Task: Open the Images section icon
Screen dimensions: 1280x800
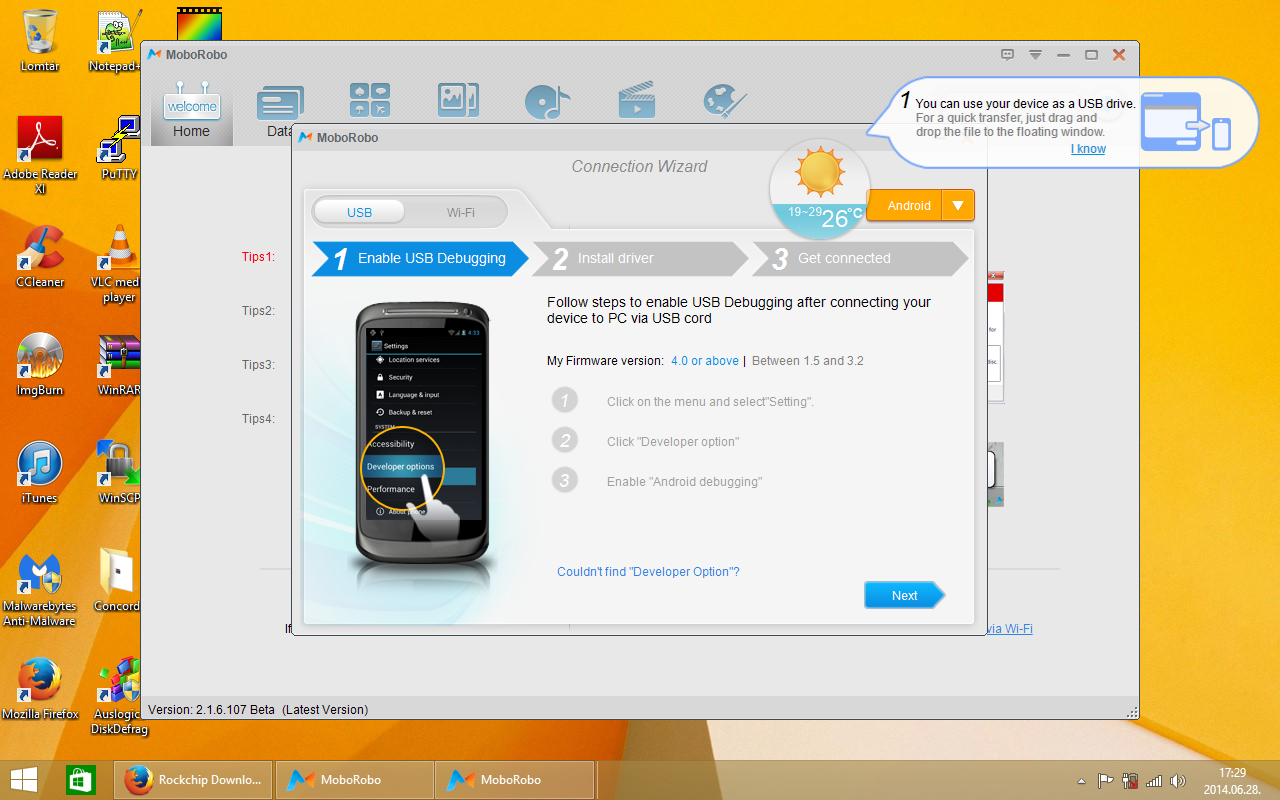Action: tap(457, 101)
